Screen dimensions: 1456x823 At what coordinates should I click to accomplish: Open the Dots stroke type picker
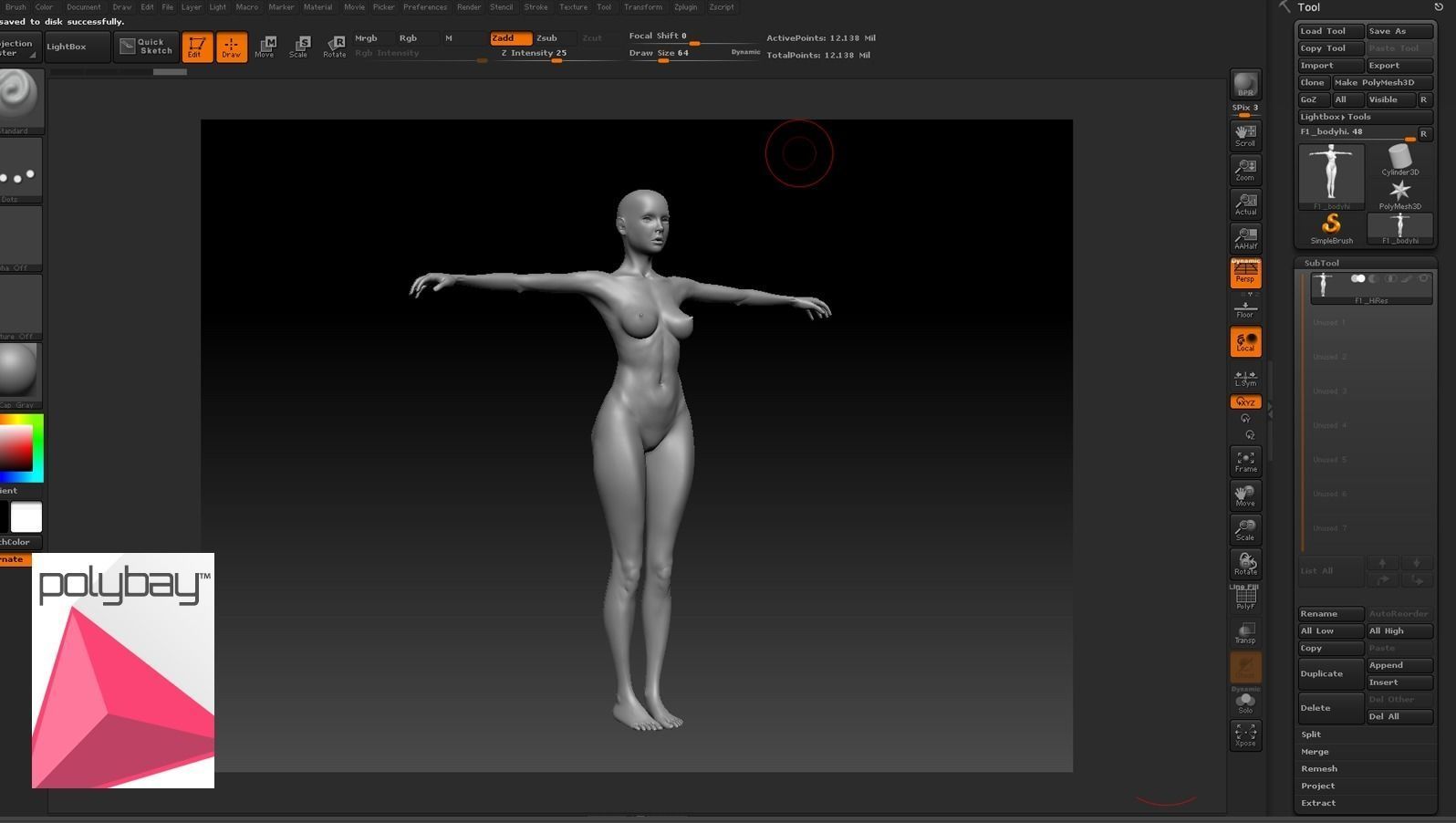pyautogui.click(x=19, y=171)
